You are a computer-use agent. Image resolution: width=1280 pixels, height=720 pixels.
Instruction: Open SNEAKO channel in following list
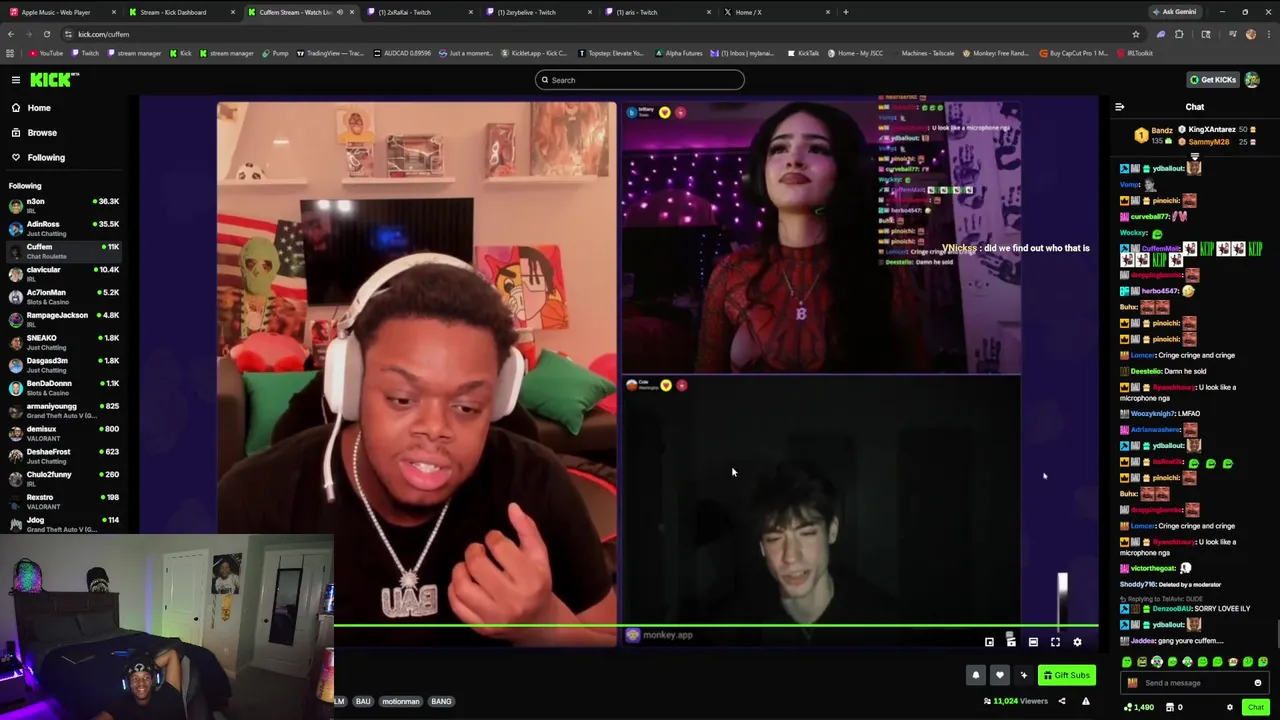(64, 342)
